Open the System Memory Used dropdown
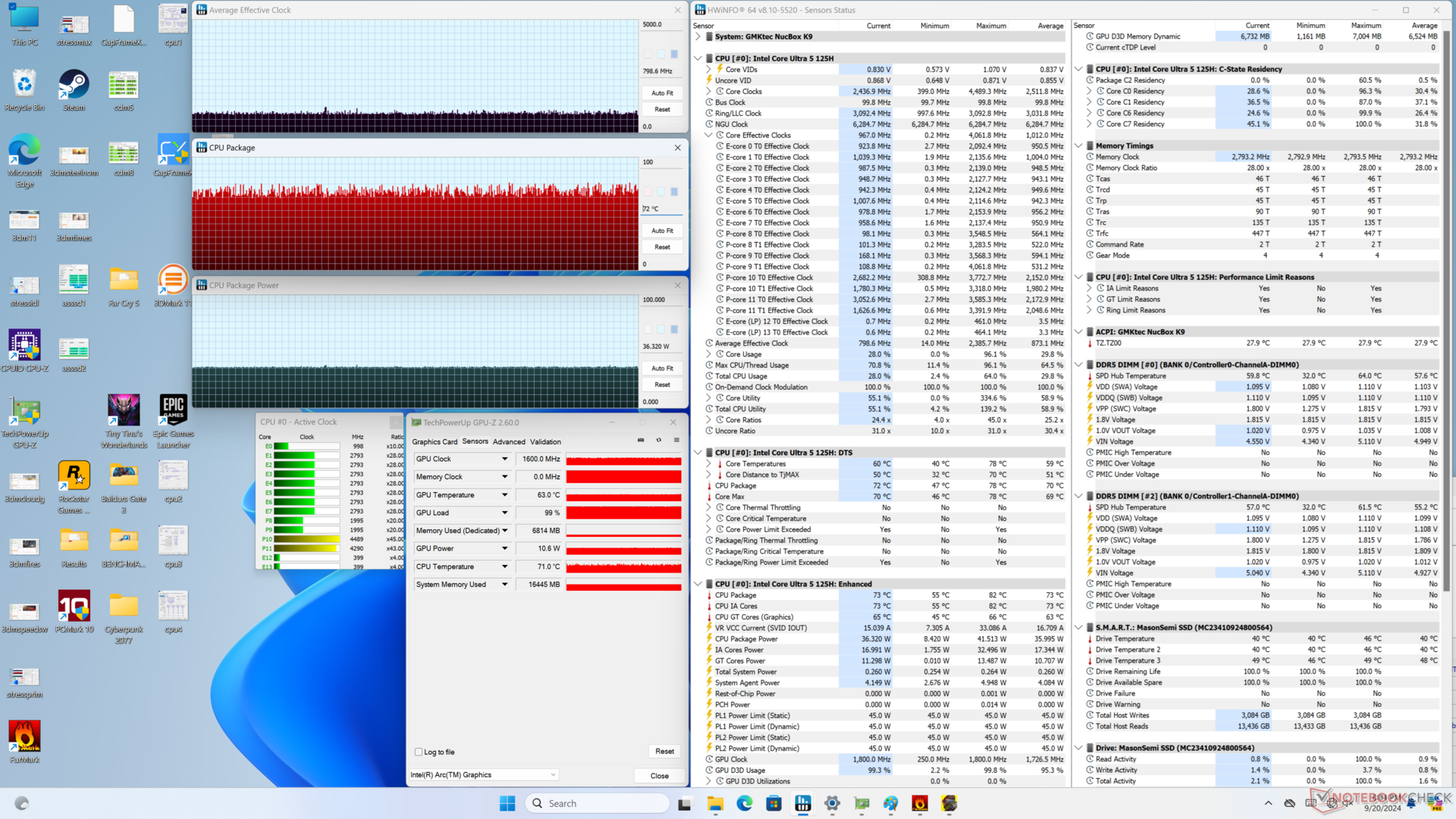Screen dimensions: 1456x819 pos(504,584)
